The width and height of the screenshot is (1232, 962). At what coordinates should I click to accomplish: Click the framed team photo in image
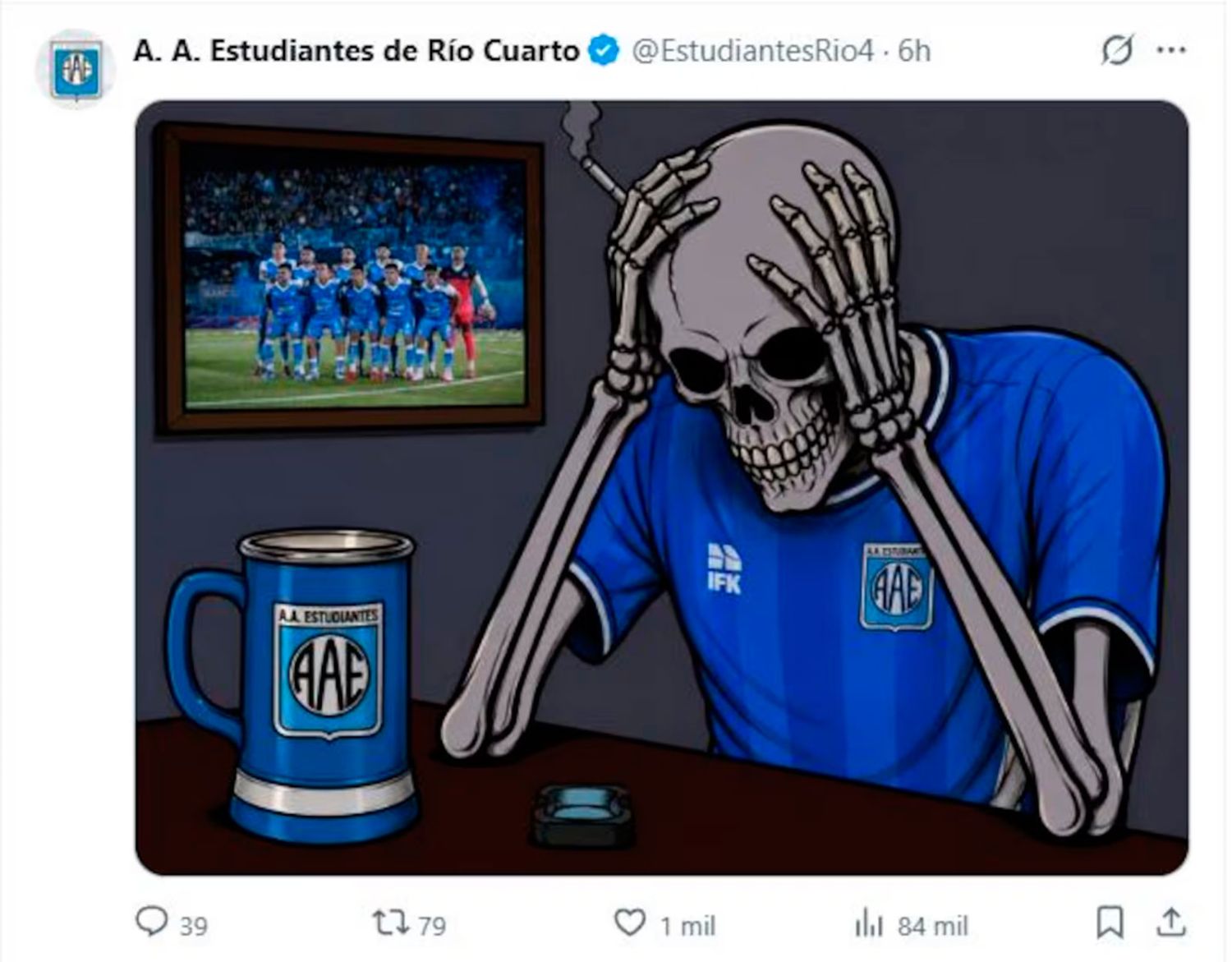click(x=350, y=277)
